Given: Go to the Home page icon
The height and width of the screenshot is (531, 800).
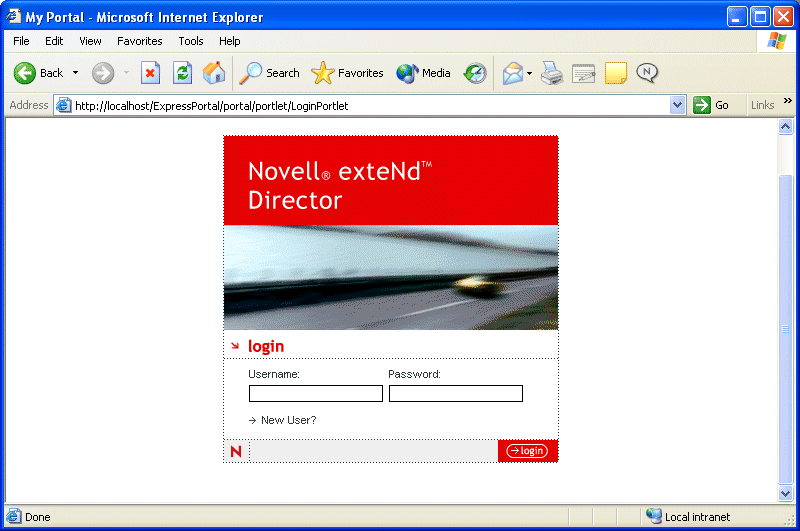Looking at the screenshot, I should pos(214,73).
